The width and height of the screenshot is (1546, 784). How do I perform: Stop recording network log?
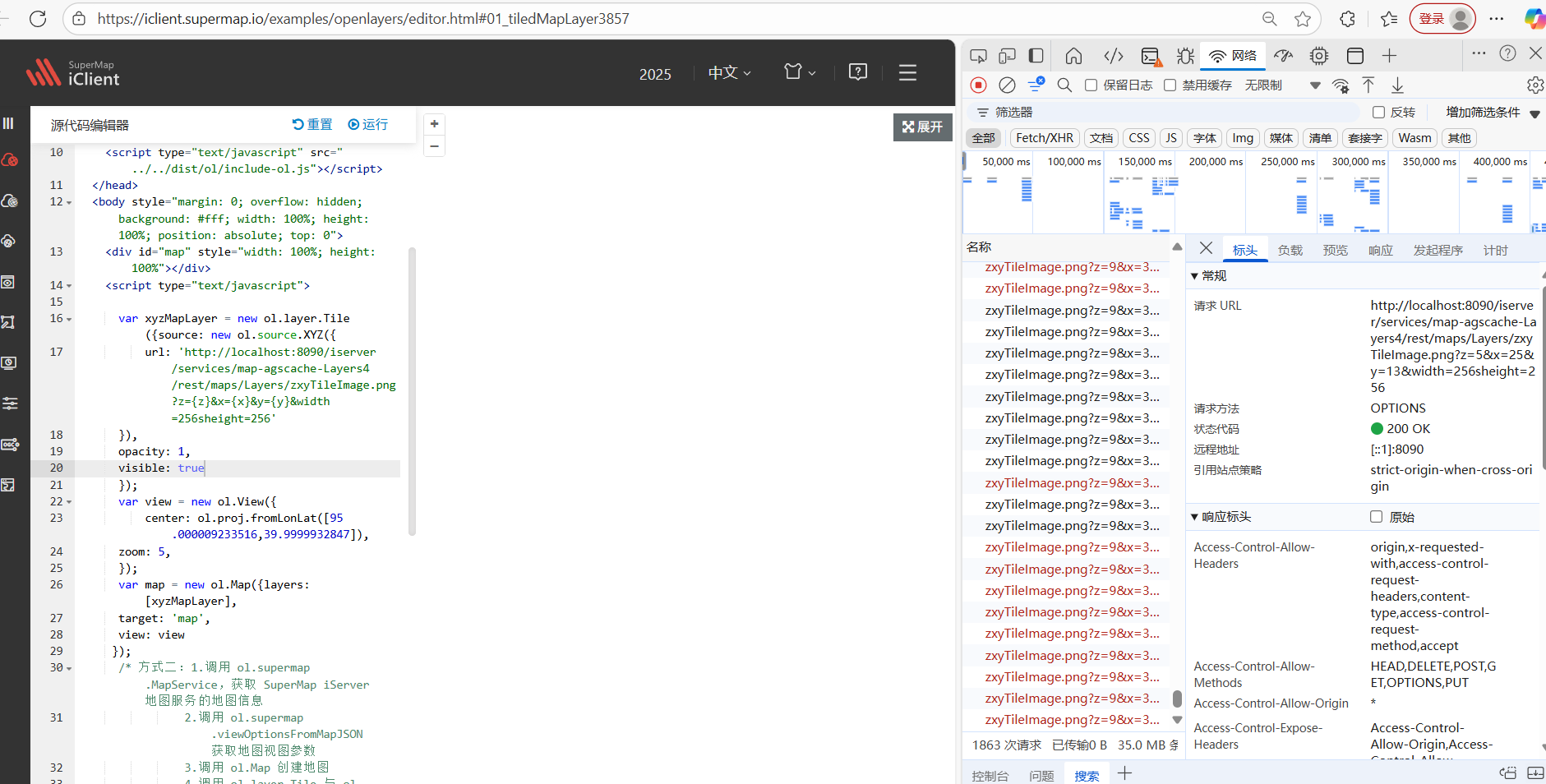978,85
